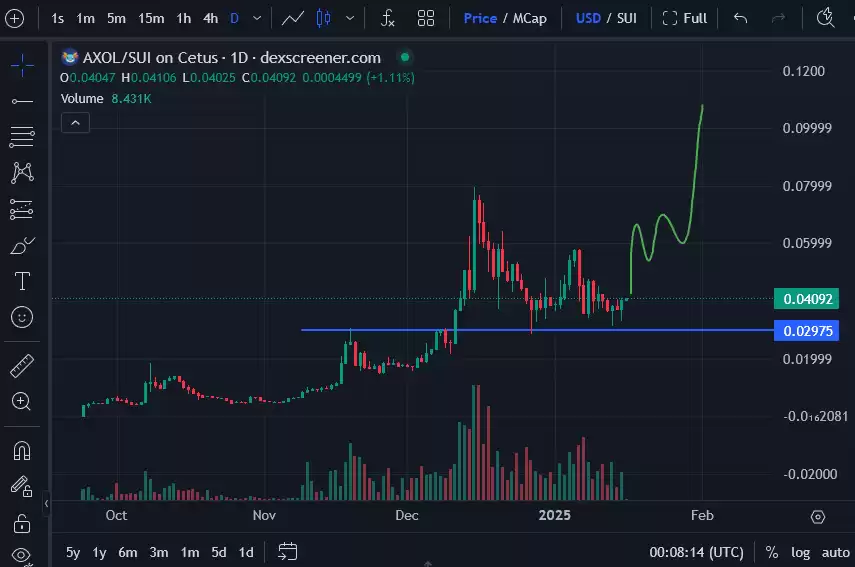Viewport: 855px width, 567px height.
Task: Click the add symbol plus icon
Action: (x=14, y=19)
